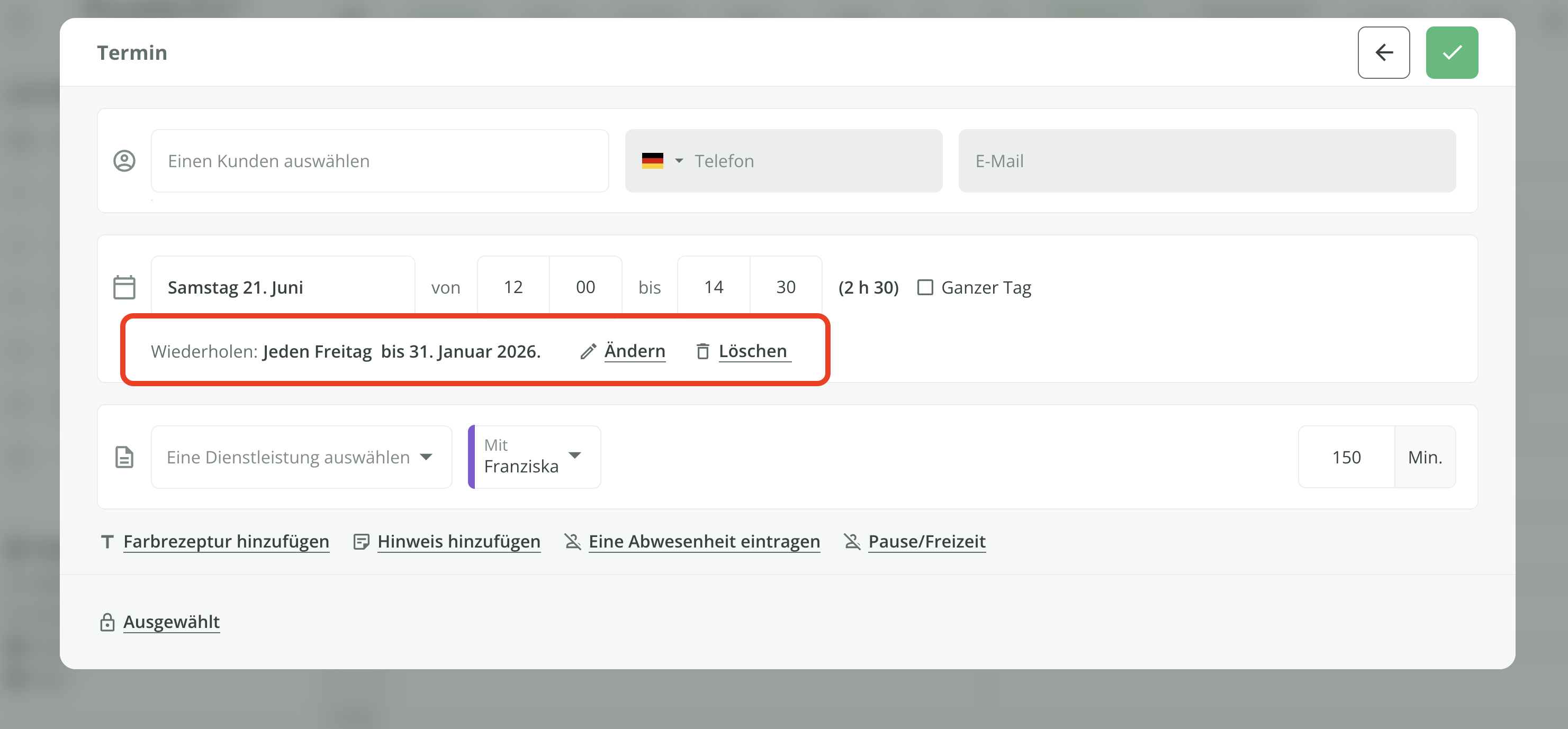Click the pencil icon next to Ändern
Image resolution: width=1568 pixels, height=729 pixels.
tap(588, 352)
